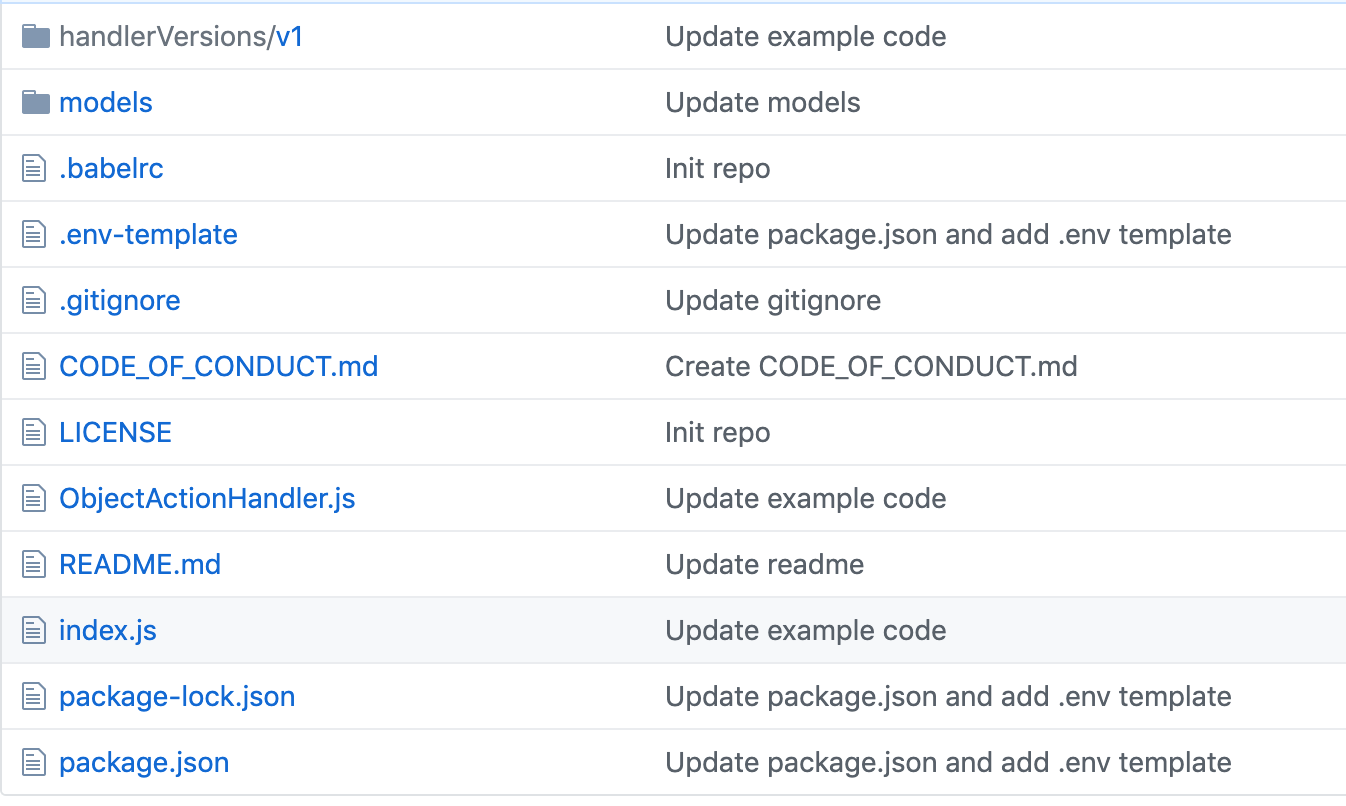Click the file icon beside LICENSE

[x=35, y=432]
